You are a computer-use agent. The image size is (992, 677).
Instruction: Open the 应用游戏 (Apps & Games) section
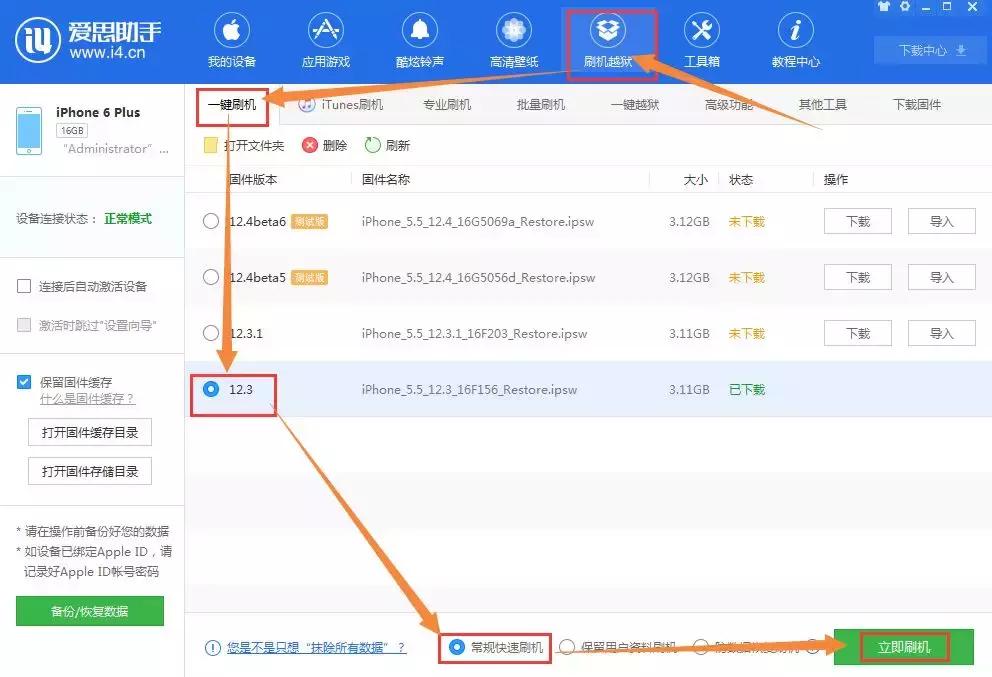click(325, 40)
